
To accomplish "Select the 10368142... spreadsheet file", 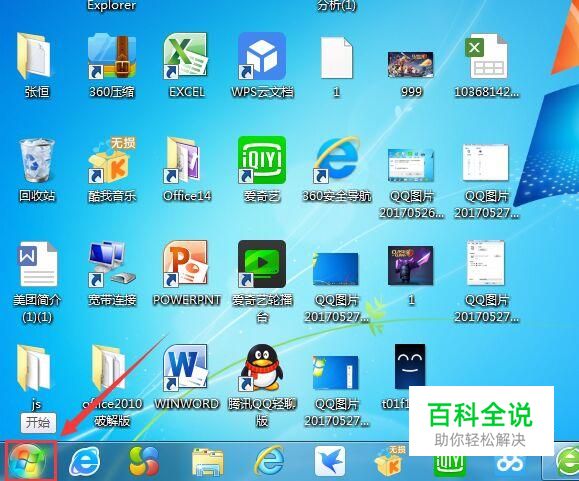I will [486, 56].
